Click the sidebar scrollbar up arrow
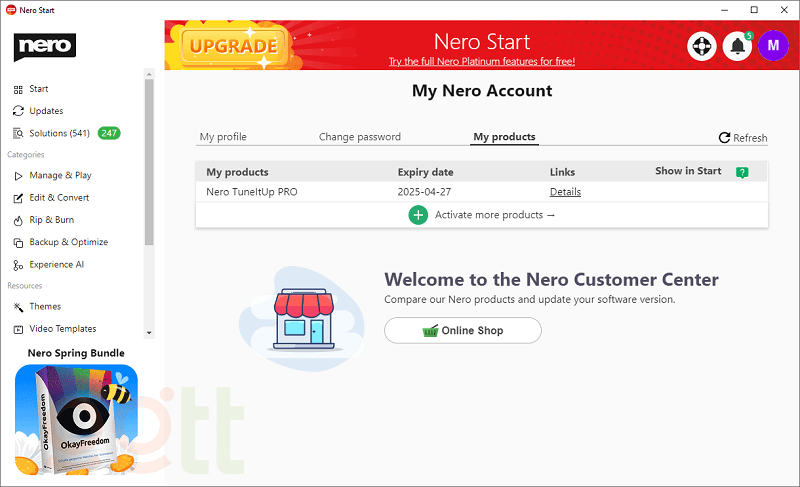 tap(149, 74)
